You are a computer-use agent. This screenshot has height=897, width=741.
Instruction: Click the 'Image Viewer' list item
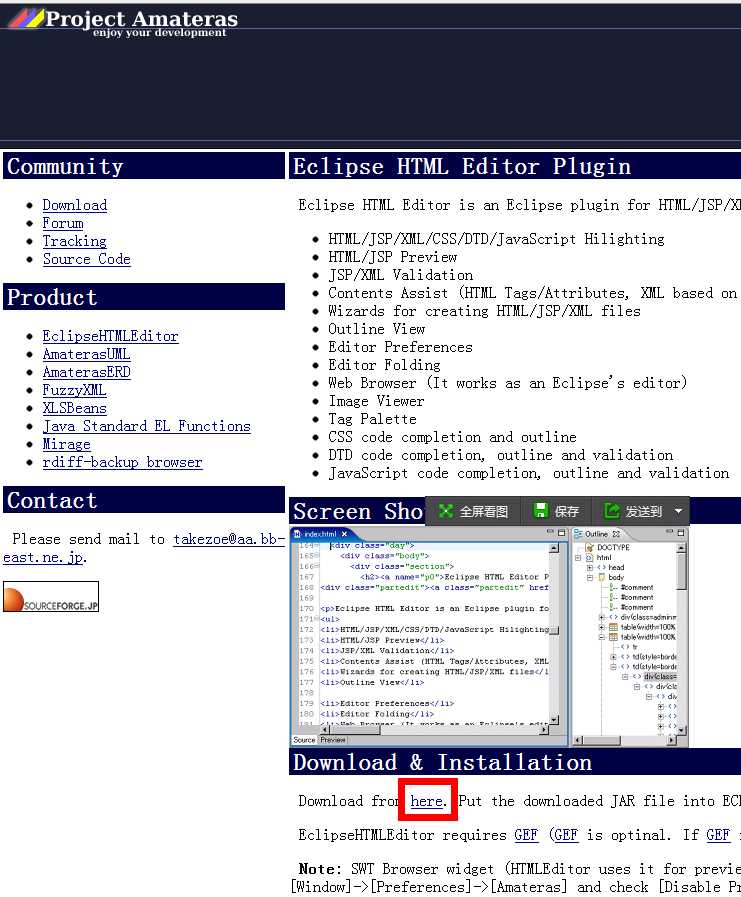(x=377, y=401)
